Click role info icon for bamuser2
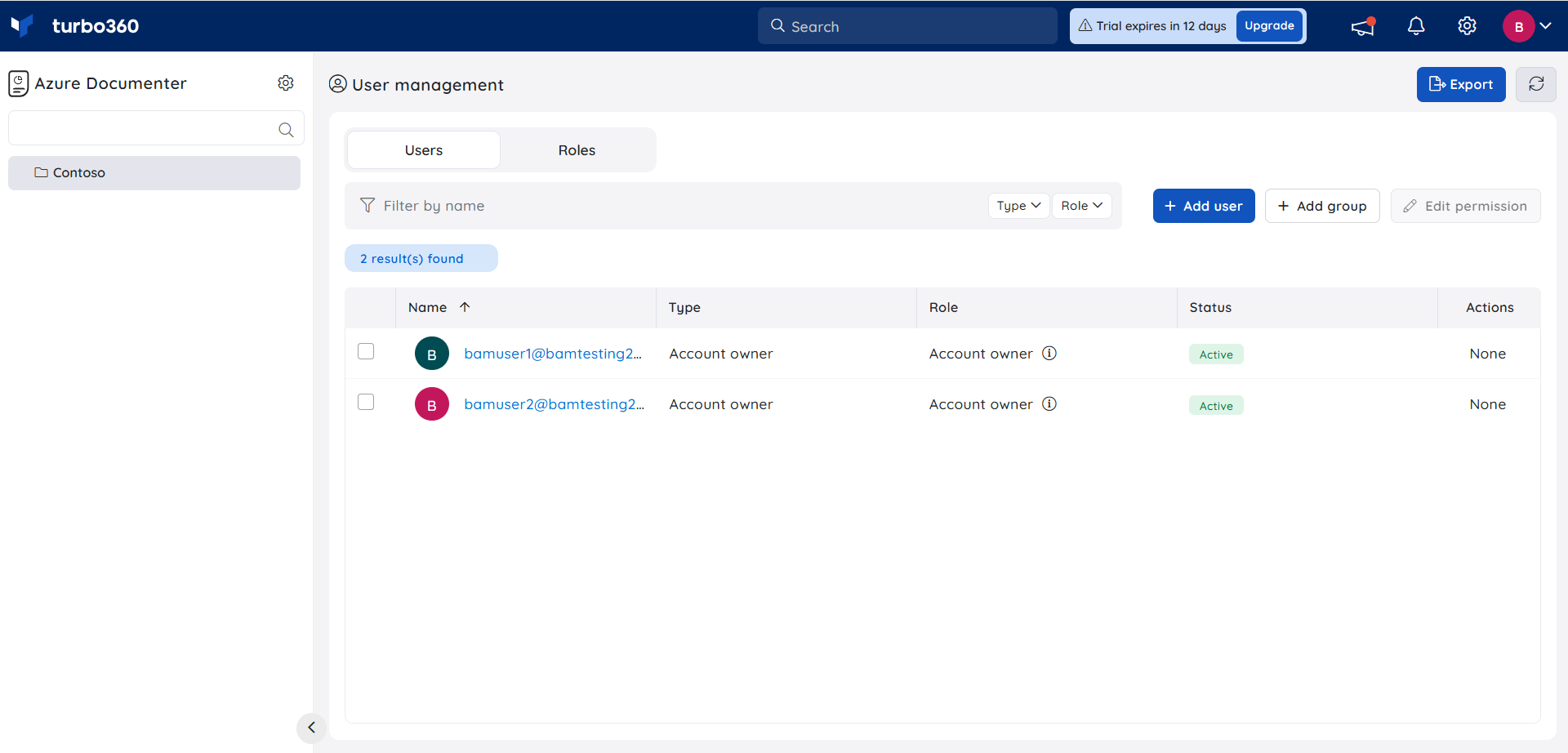Image resolution: width=1568 pixels, height=753 pixels. tap(1049, 403)
